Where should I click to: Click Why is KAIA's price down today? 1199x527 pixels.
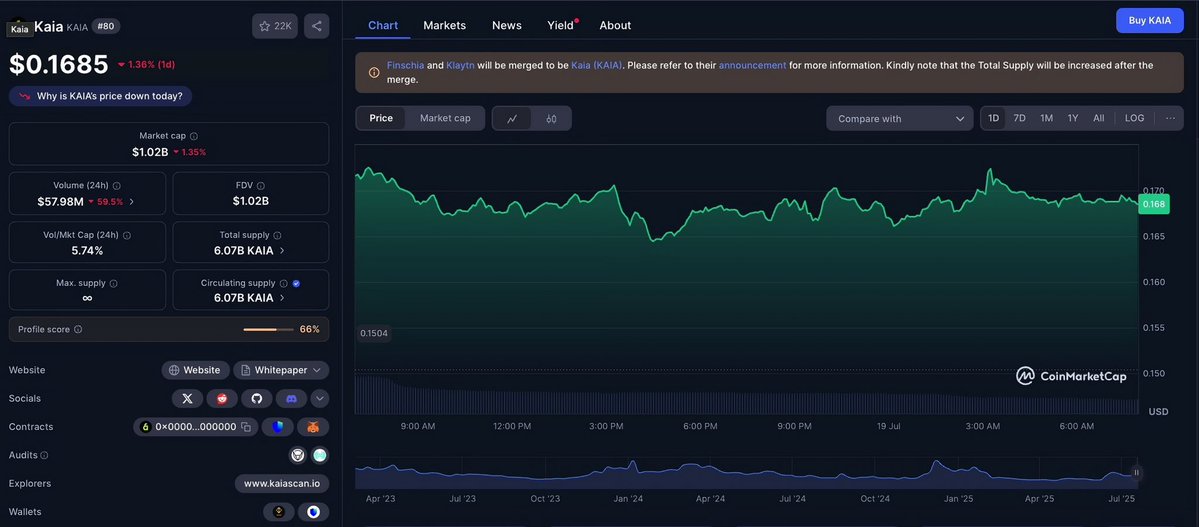point(100,96)
